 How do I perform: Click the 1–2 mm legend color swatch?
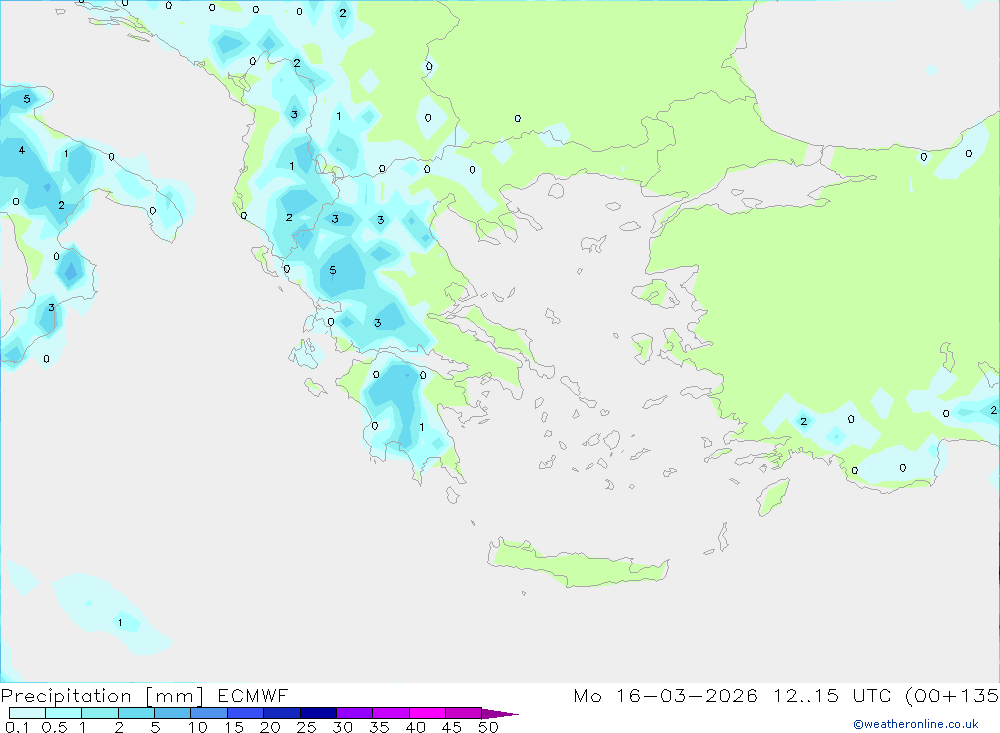(100, 713)
